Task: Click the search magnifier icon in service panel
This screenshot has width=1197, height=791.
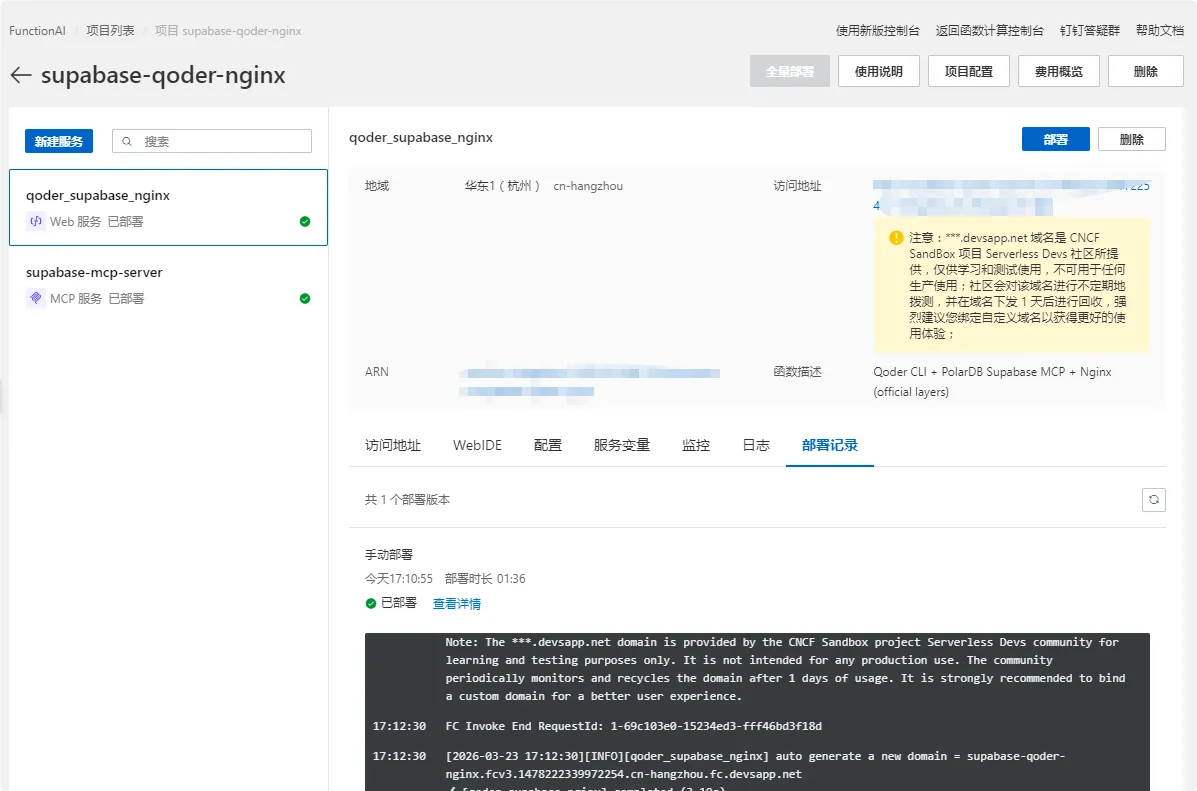Action: tap(126, 140)
